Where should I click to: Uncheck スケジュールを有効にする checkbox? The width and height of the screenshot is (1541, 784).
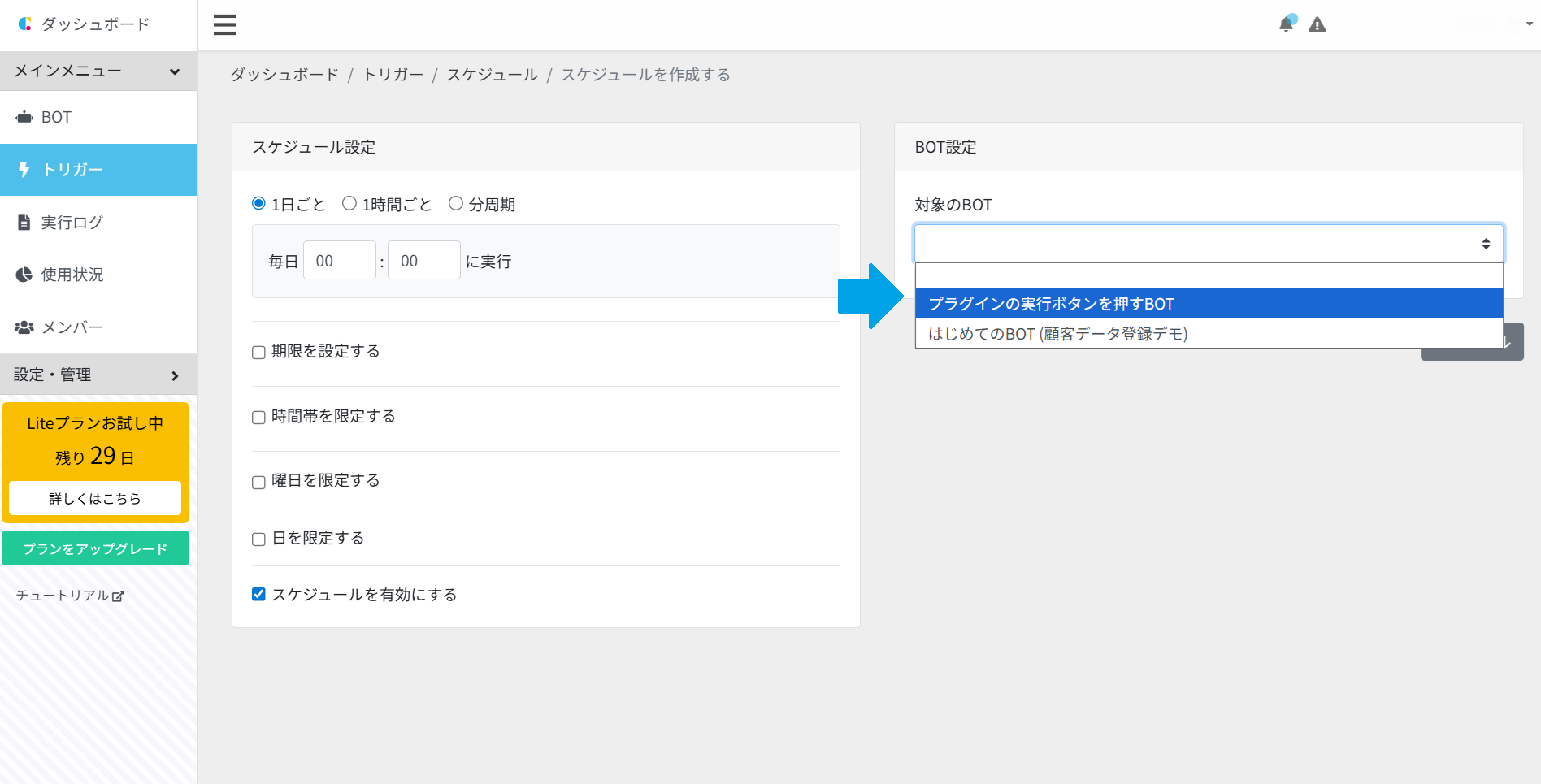click(258, 594)
